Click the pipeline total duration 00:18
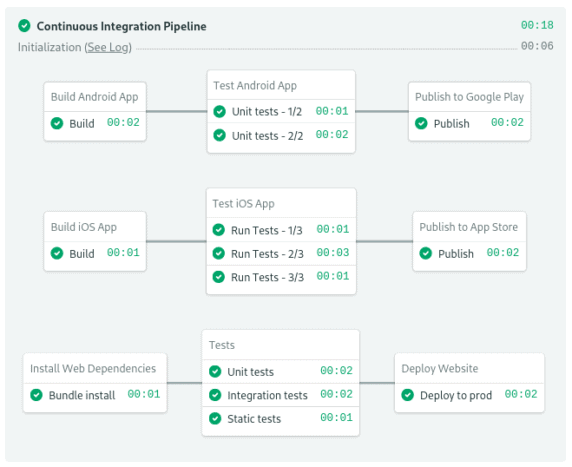The height and width of the screenshot is (467, 572). click(537, 25)
